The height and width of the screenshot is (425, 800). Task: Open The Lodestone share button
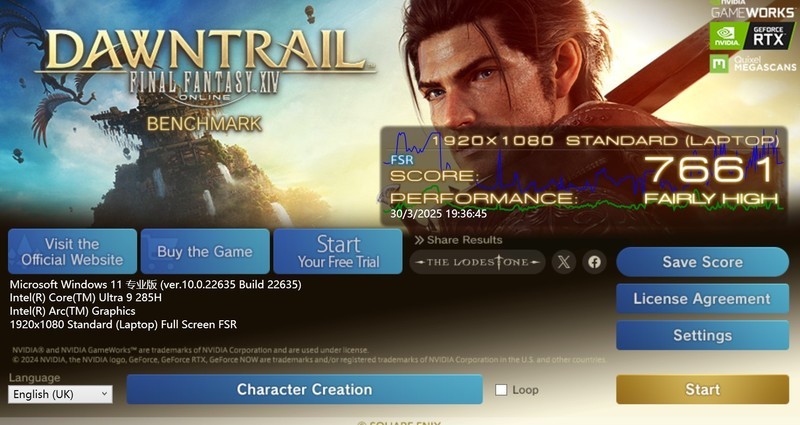[x=477, y=262]
